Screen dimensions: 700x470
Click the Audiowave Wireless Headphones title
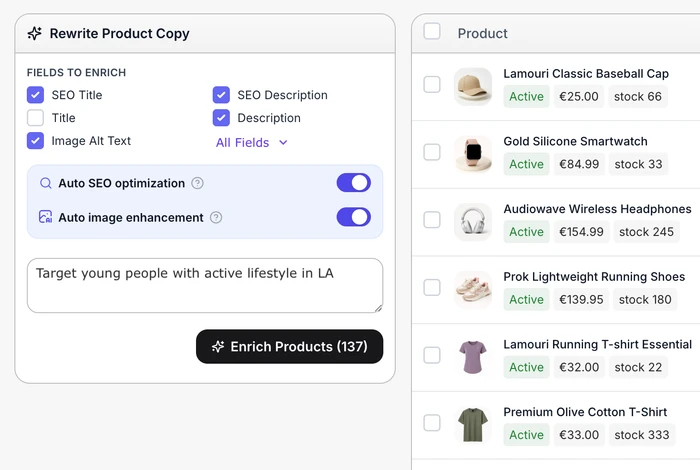coord(597,209)
